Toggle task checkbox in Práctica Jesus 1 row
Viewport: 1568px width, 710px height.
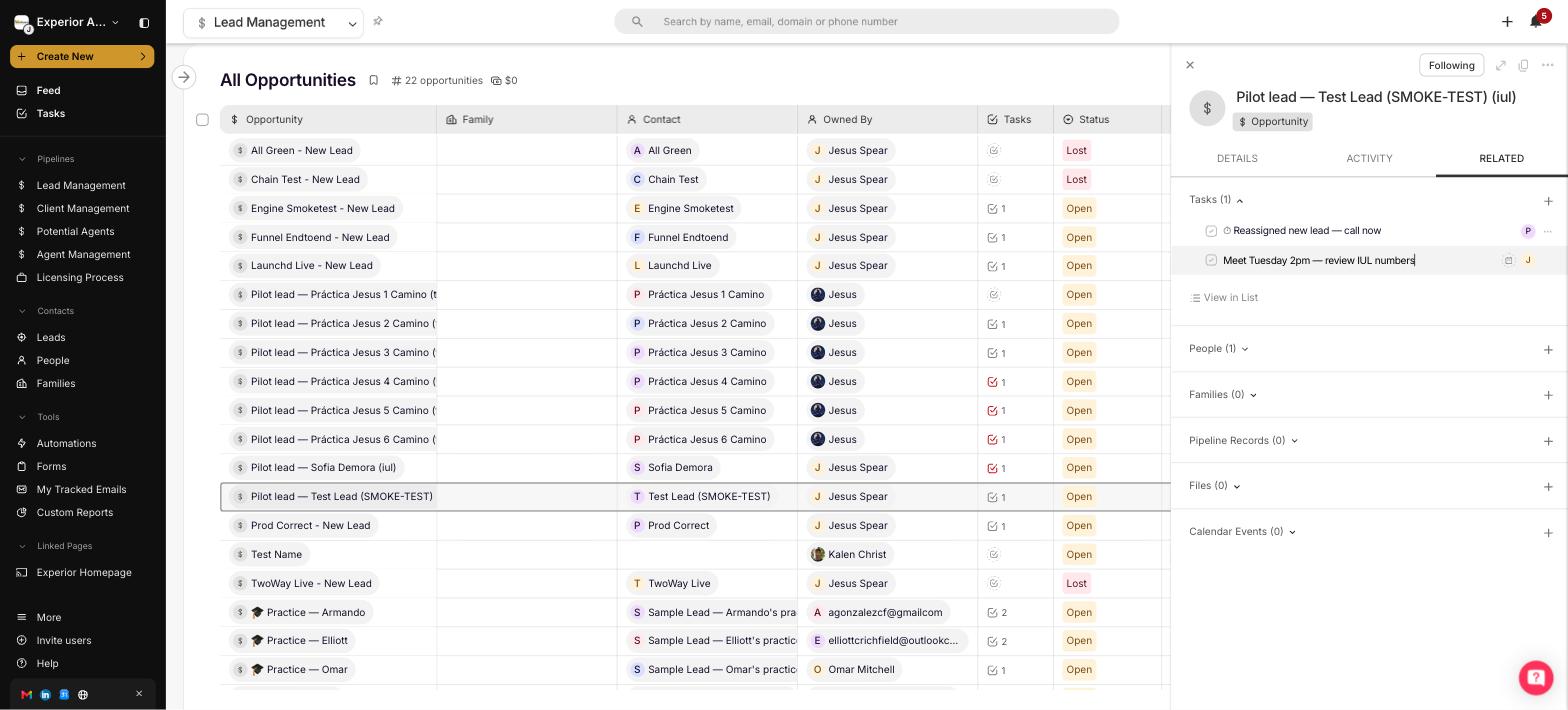993,295
